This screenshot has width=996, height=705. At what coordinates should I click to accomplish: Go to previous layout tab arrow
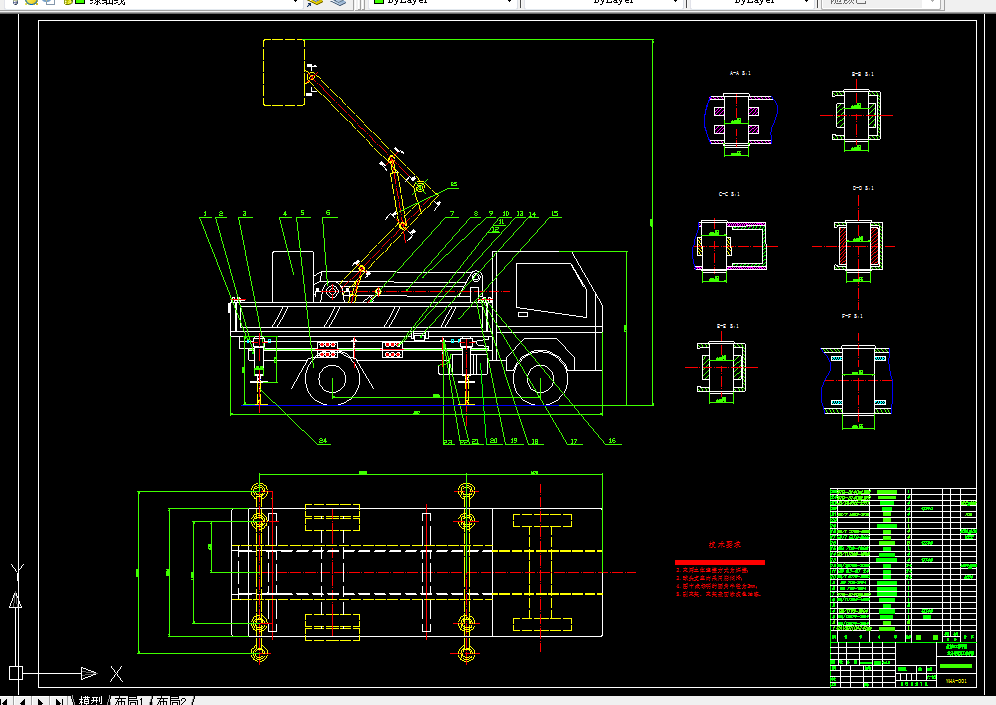tap(23, 701)
